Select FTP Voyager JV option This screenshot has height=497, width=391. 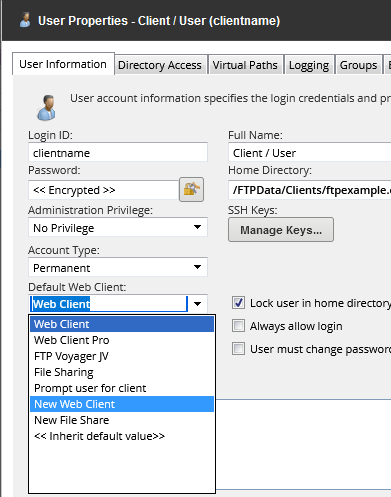pos(122,356)
